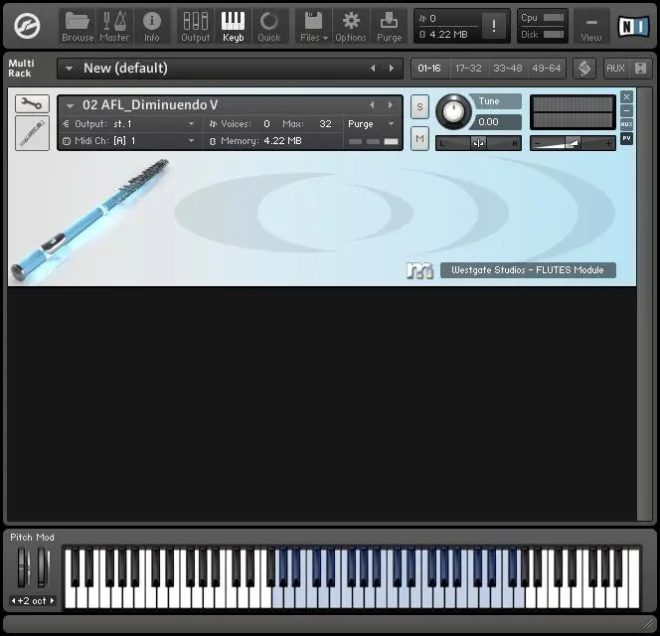The height and width of the screenshot is (636, 660).
Task: Open the instrument name dropdown arrow
Action: [x=70, y=105]
